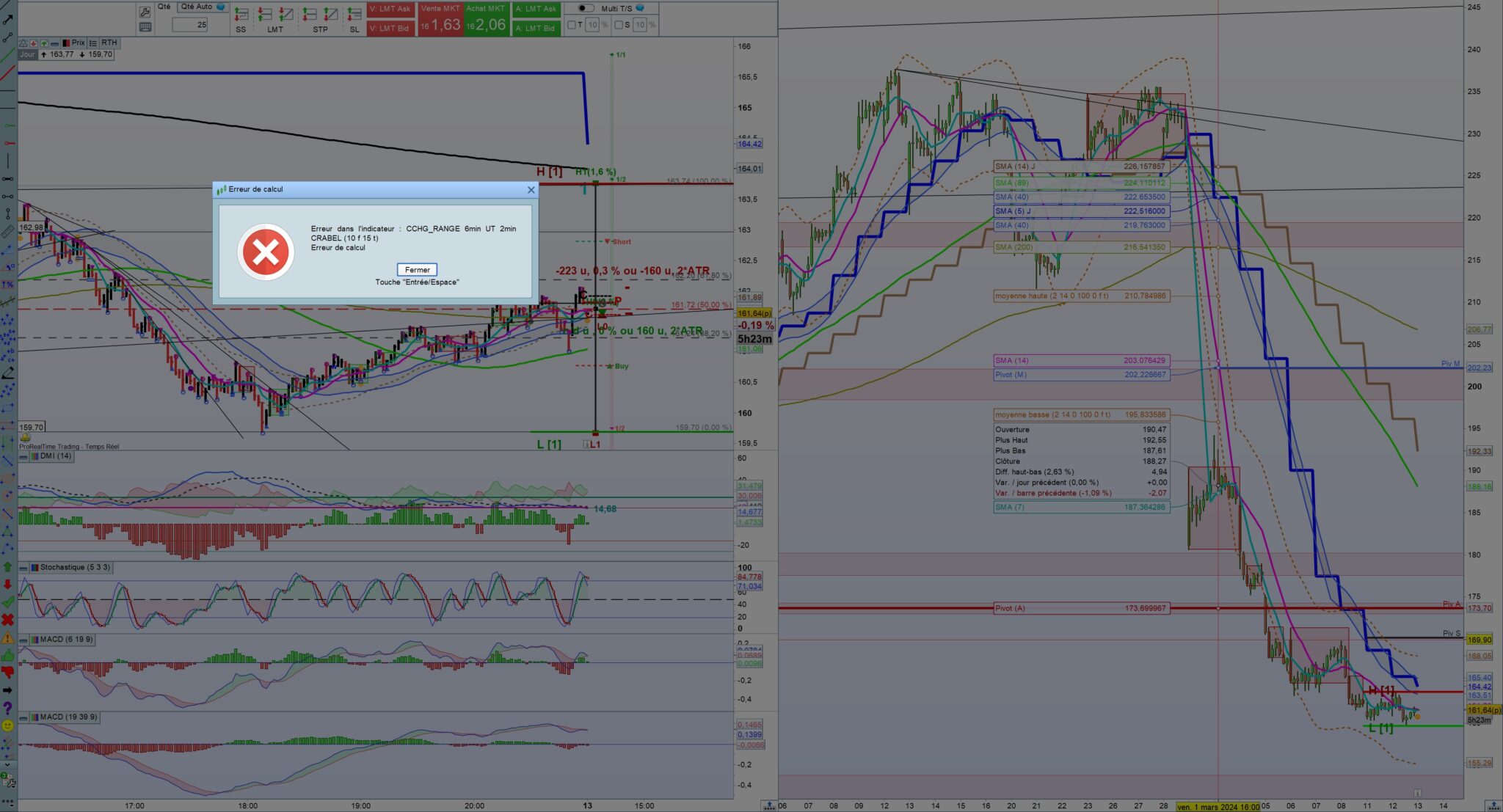The width and height of the screenshot is (1503, 812).
Task: Select the thumbs up marker tool
Action: 7,655
